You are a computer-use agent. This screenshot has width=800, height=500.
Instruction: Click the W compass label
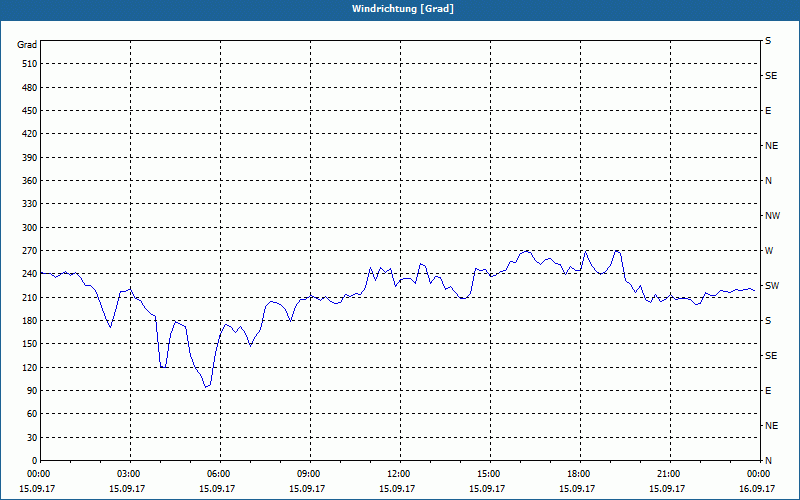[x=769, y=251]
